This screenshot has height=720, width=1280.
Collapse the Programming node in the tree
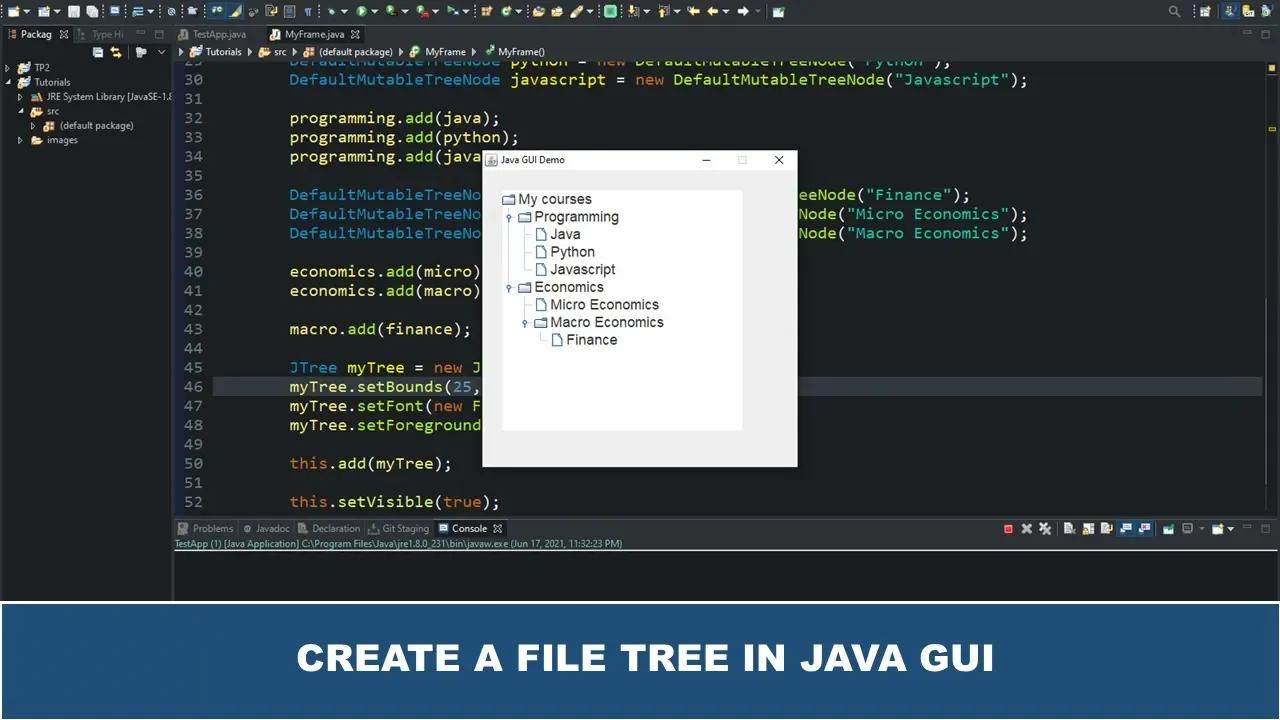tap(509, 217)
